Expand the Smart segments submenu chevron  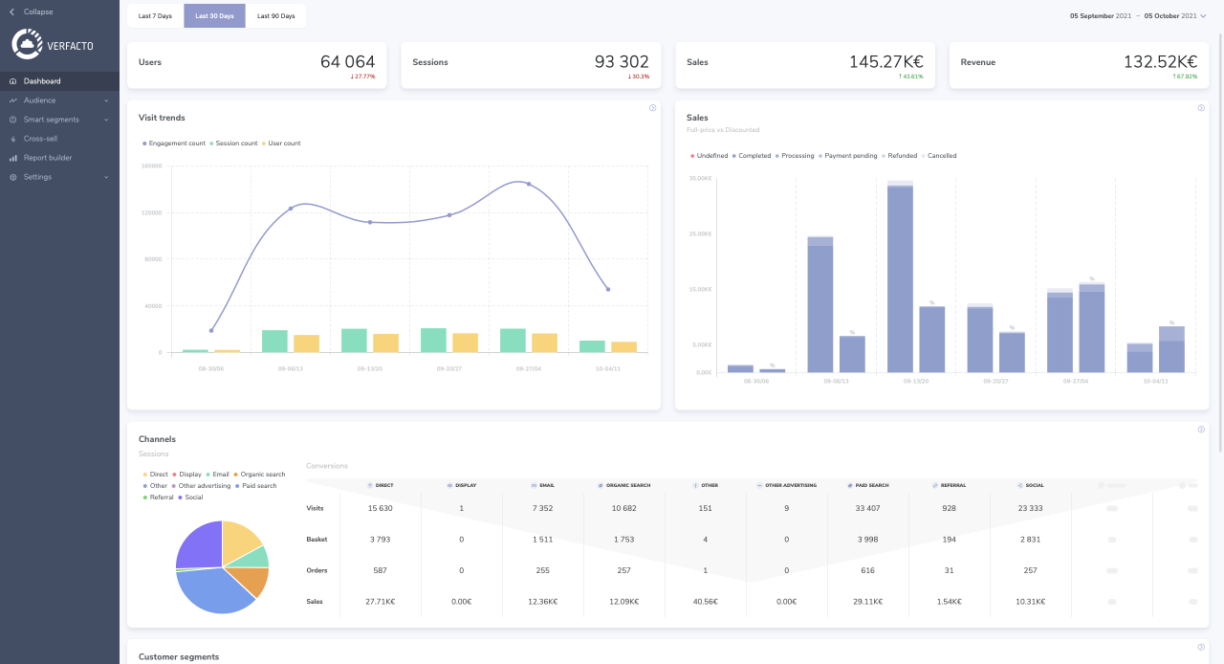[106, 120]
